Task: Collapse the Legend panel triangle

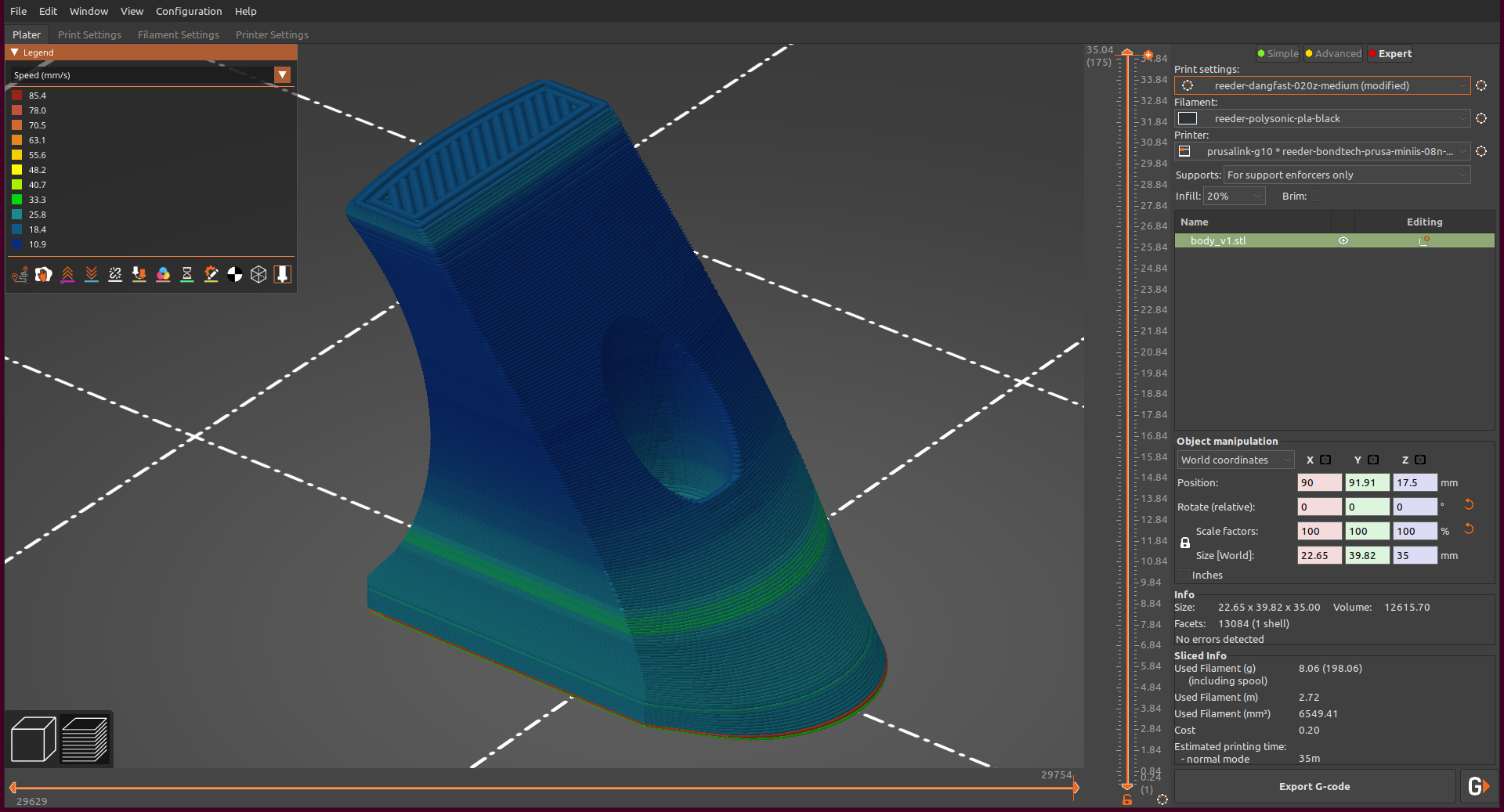Action: (x=15, y=52)
